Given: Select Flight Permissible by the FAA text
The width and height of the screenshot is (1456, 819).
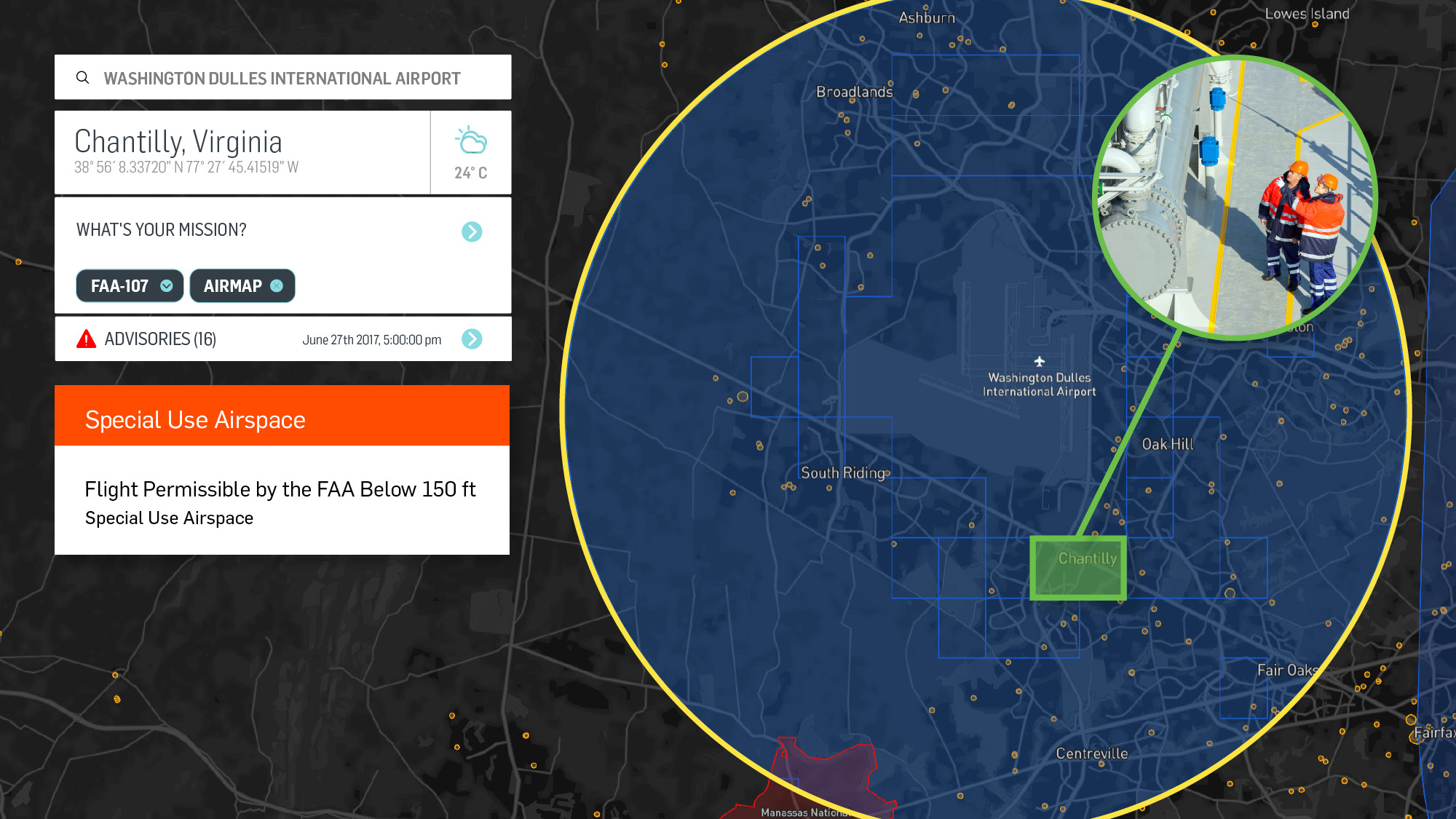Looking at the screenshot, I should pyautogui.click(x=280, y=489).
